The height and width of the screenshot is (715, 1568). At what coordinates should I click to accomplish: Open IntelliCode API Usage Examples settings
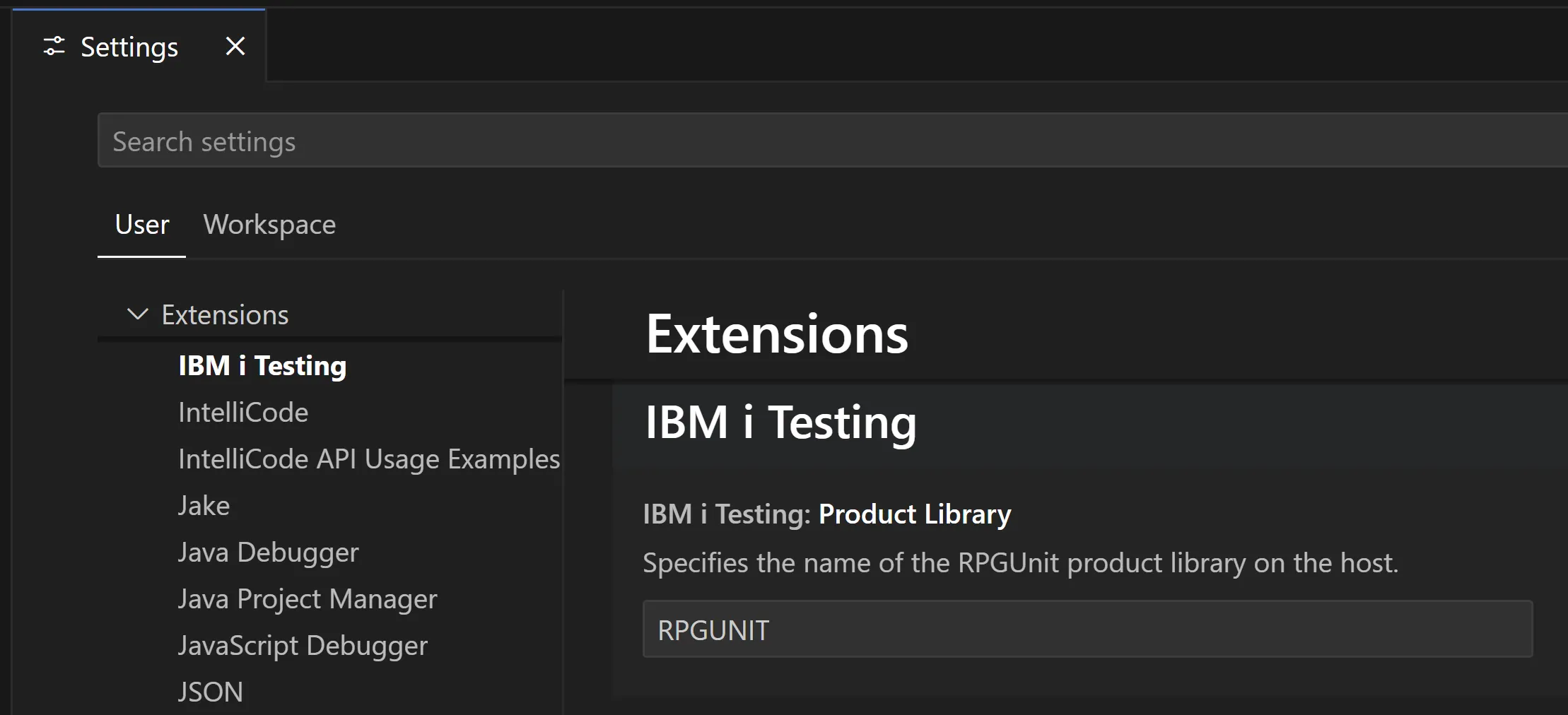(369, 459)
